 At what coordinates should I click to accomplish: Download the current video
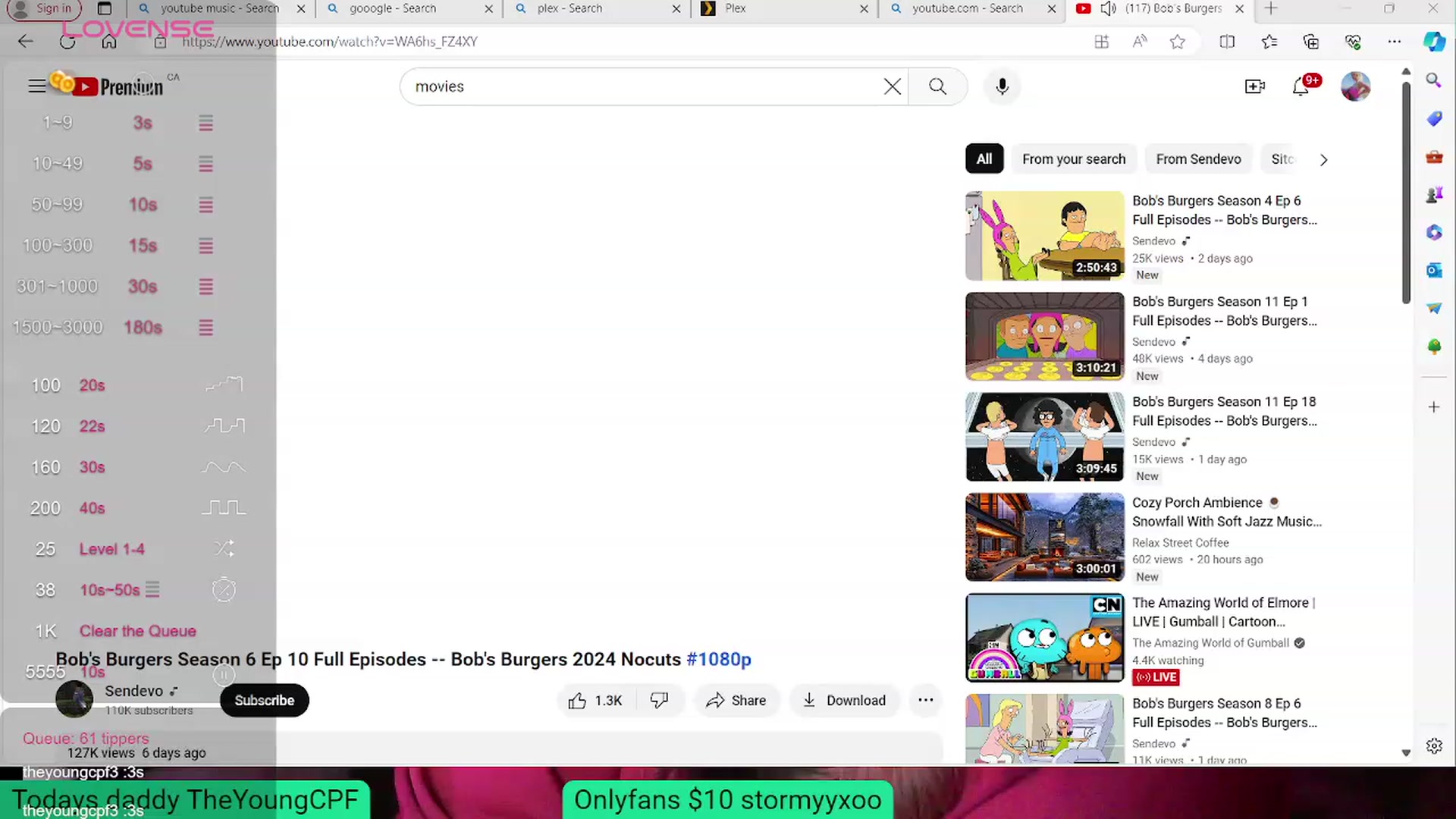[x=844, y=701]
